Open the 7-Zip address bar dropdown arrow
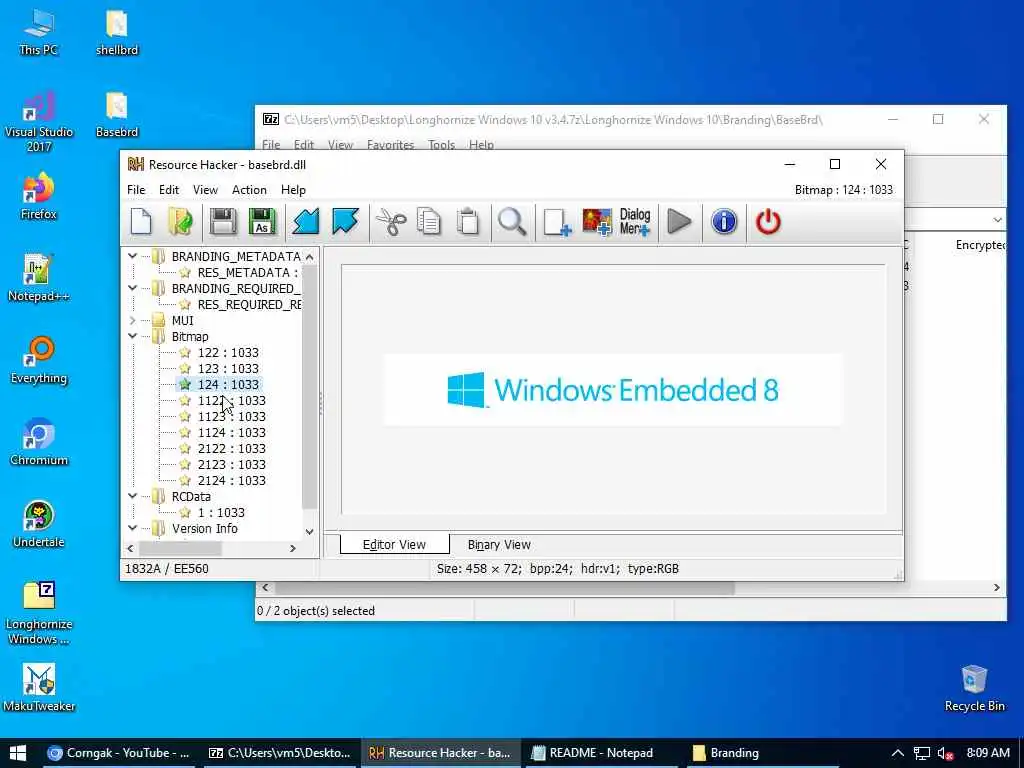This screenshot has width=1024, height=768. pyautogui.click(x=997, y=219)
